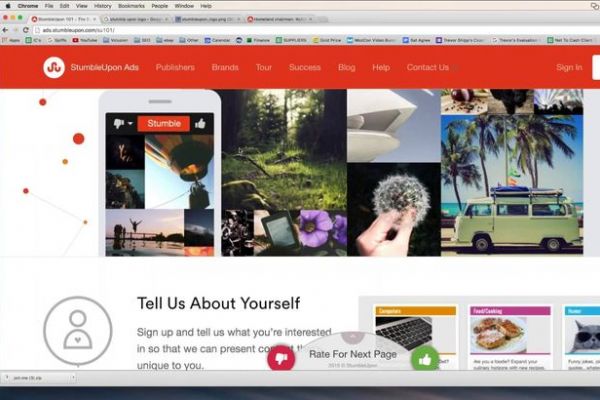Screen dimensions: 600x400
Task: Click the hot air balloon photo in the phone
Action: click(179, 172)
